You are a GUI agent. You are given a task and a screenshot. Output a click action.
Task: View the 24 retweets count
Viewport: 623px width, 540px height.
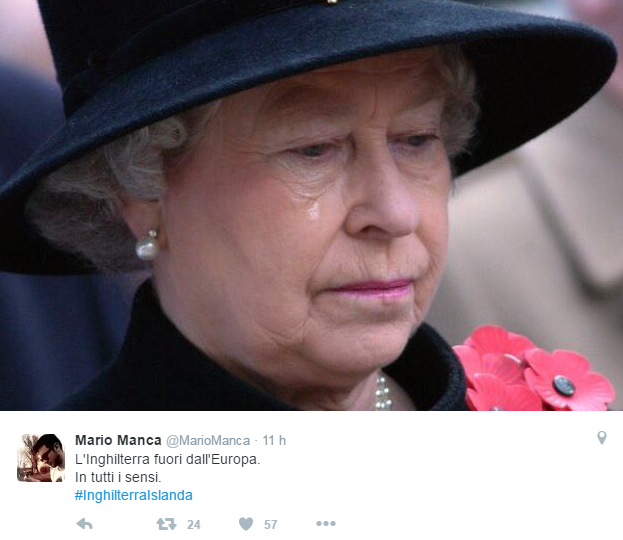[193, 525]
